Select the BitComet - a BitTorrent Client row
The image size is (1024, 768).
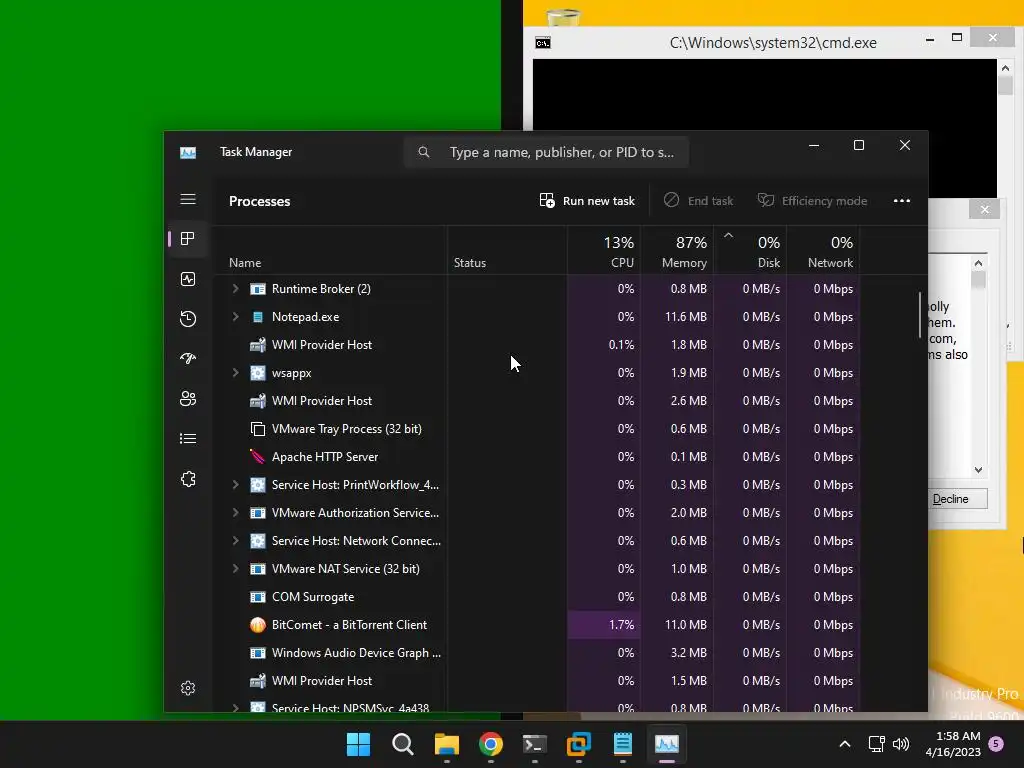click(x=537, y=625)
